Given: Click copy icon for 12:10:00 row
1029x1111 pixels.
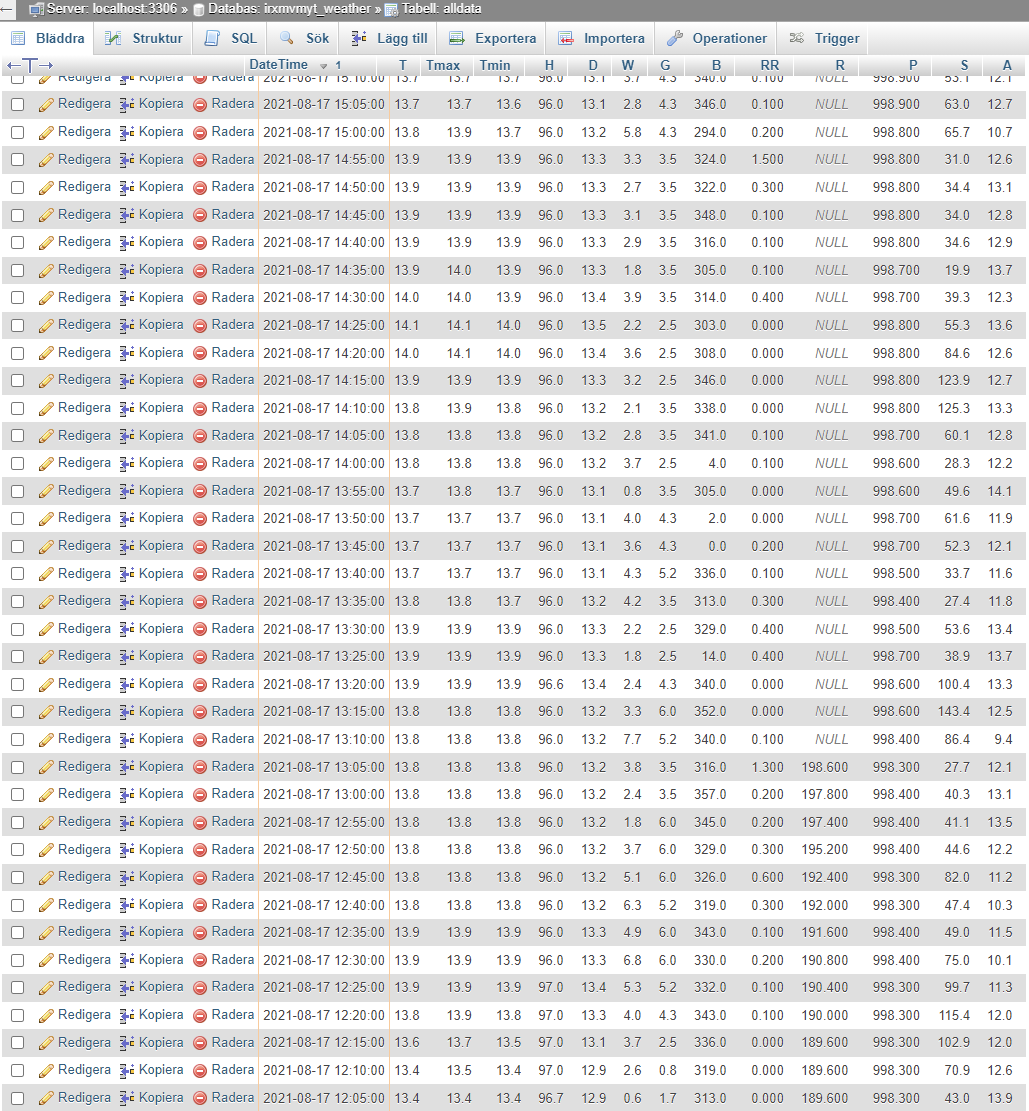Looking at the screenshot, I should point(127,1071).
